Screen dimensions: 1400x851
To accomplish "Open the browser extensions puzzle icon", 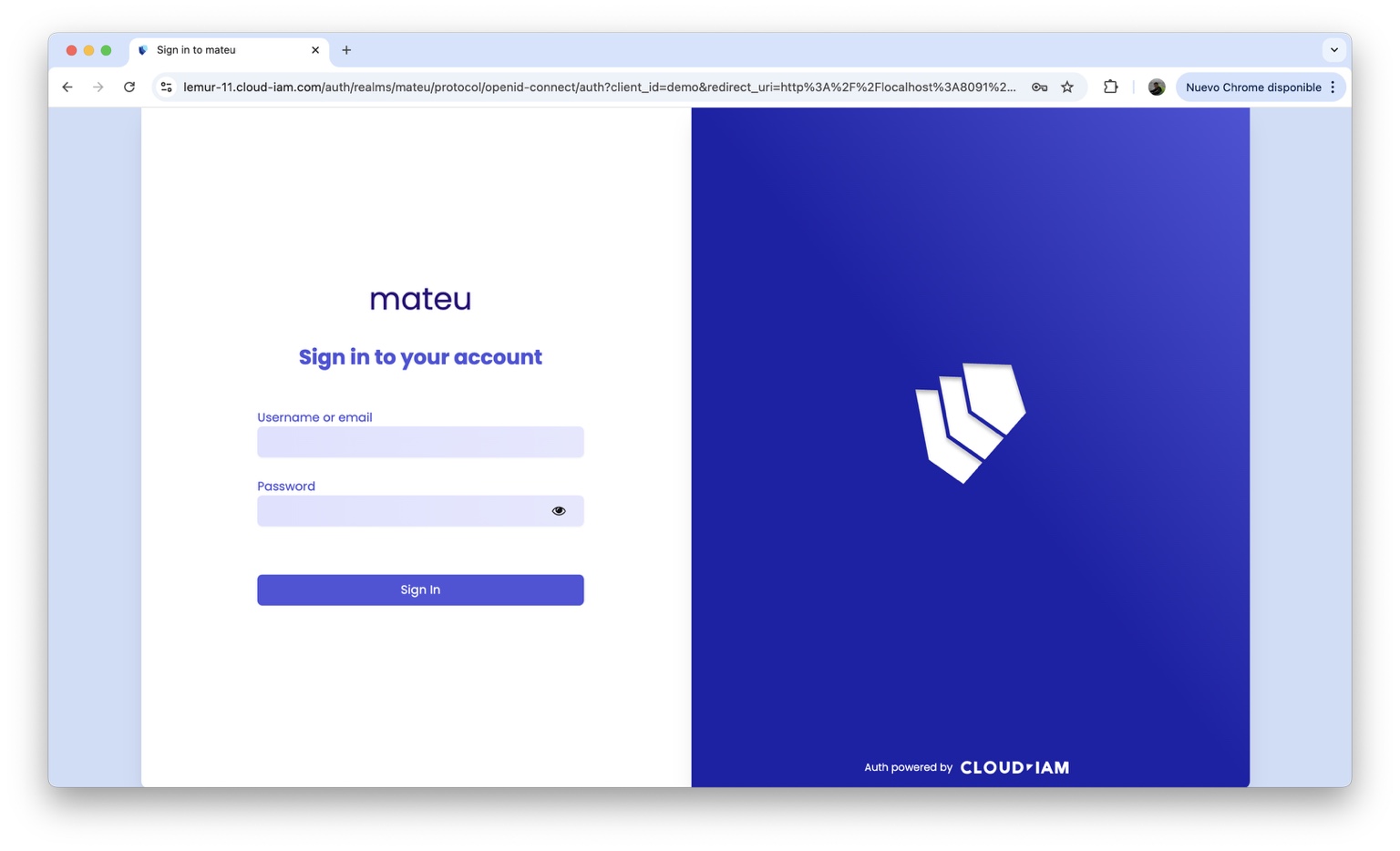I will [x=1110, y=87].
